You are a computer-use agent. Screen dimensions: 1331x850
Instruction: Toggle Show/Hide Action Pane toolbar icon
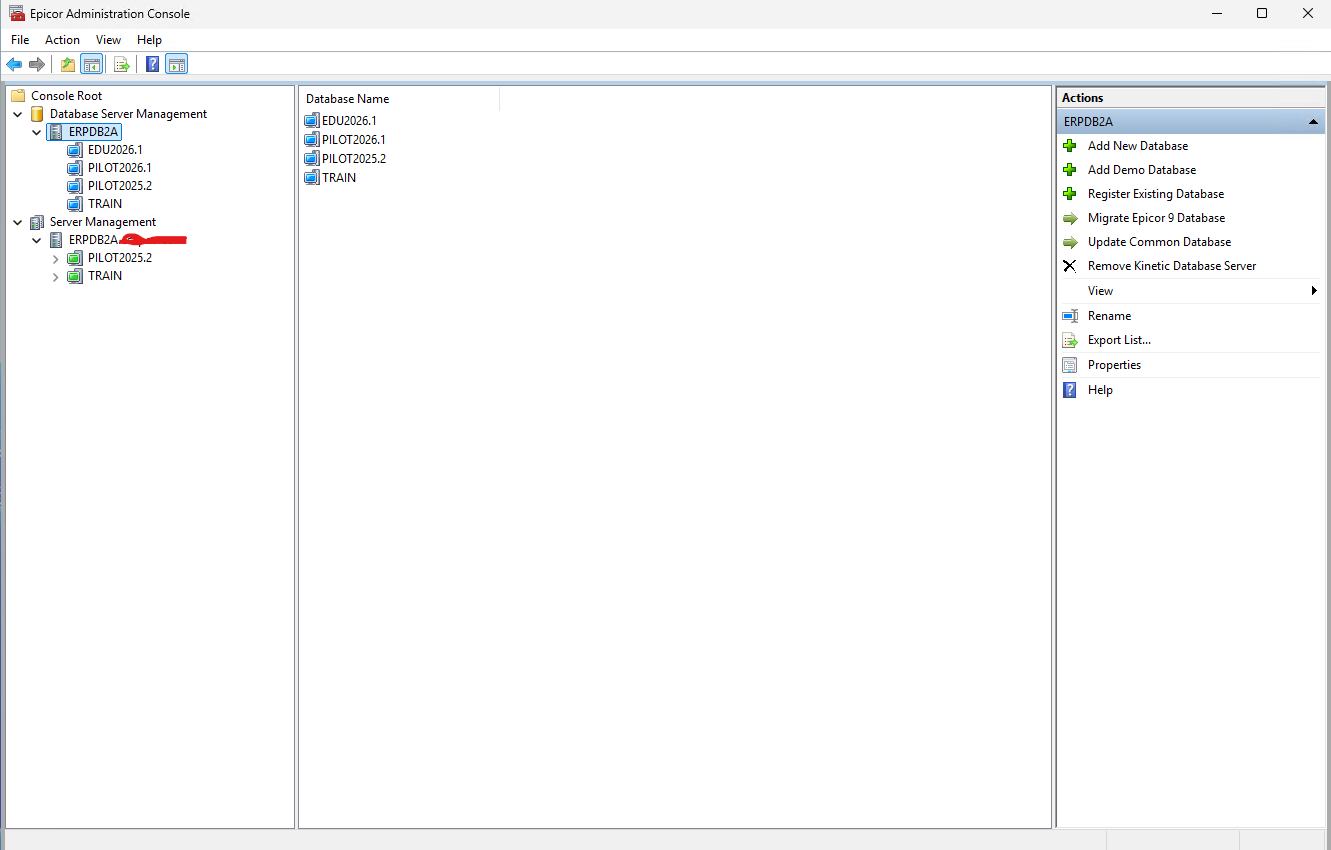pos(176,65)
